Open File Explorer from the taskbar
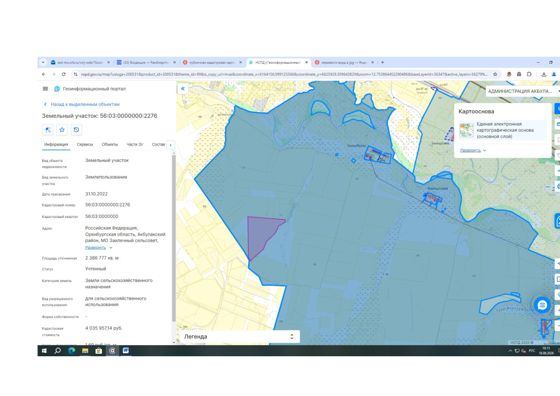This screenshot has width=560, height=396. click(85, 351)
